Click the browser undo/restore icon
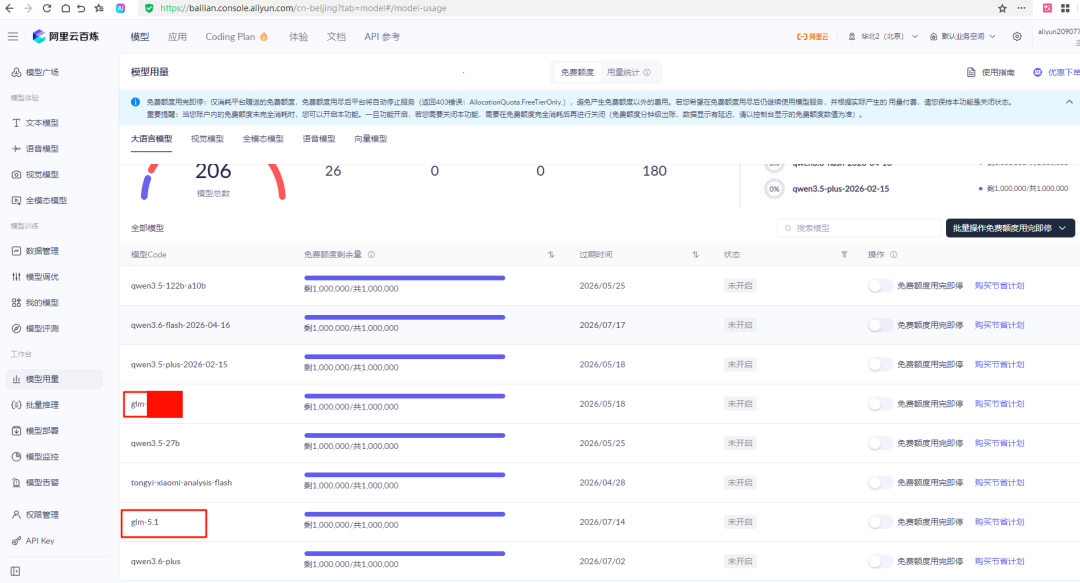 point(81,8)
